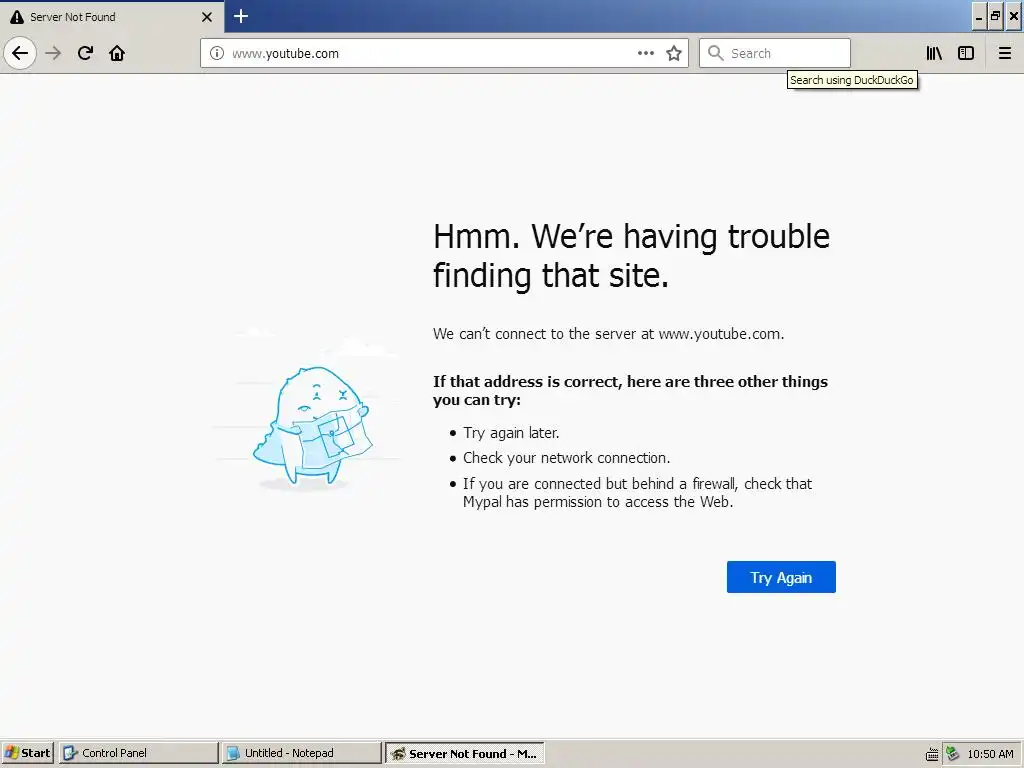Viewport: 1024px width, 768px height.
Task: Toggle the sidebar view
Action: coord(966,53)
